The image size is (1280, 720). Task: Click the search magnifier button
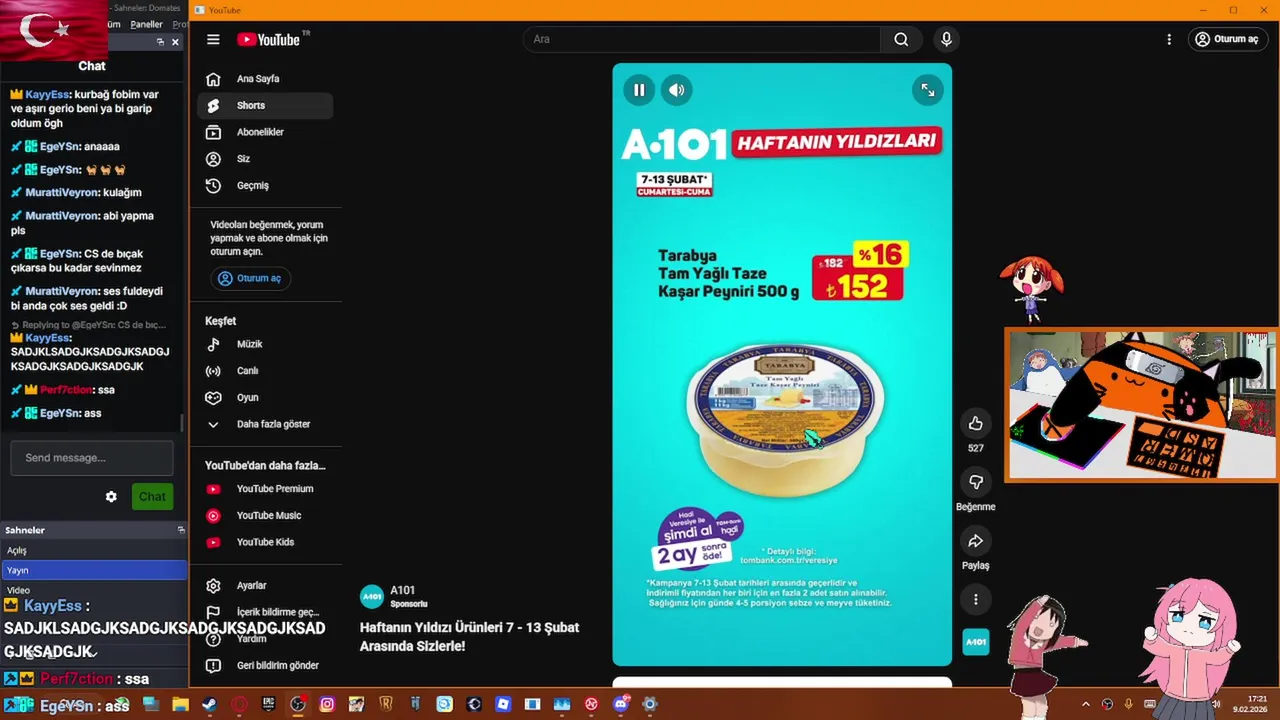click(901, 39)
